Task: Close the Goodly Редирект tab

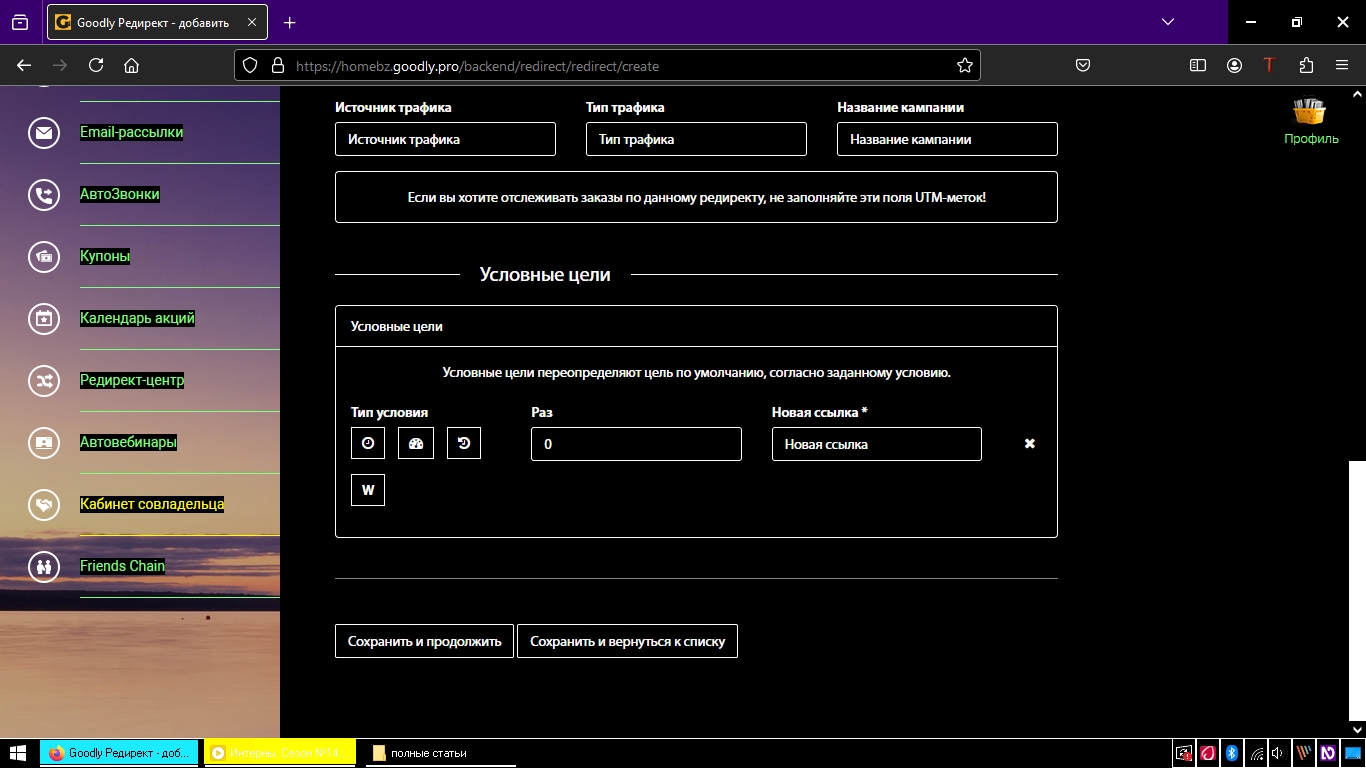Action: 250,22
